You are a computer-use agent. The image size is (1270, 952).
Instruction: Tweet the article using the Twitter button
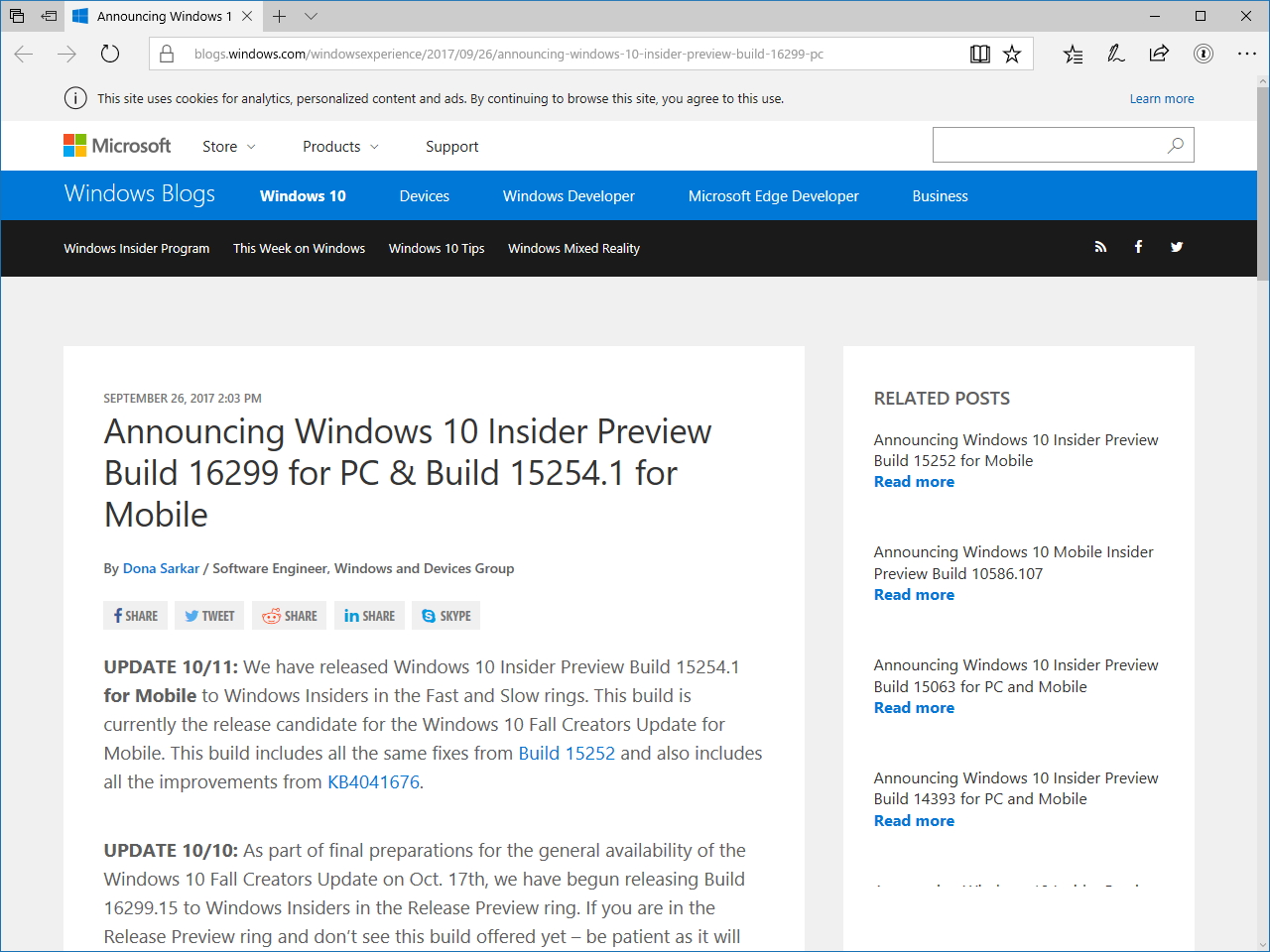tap(208, 615)
